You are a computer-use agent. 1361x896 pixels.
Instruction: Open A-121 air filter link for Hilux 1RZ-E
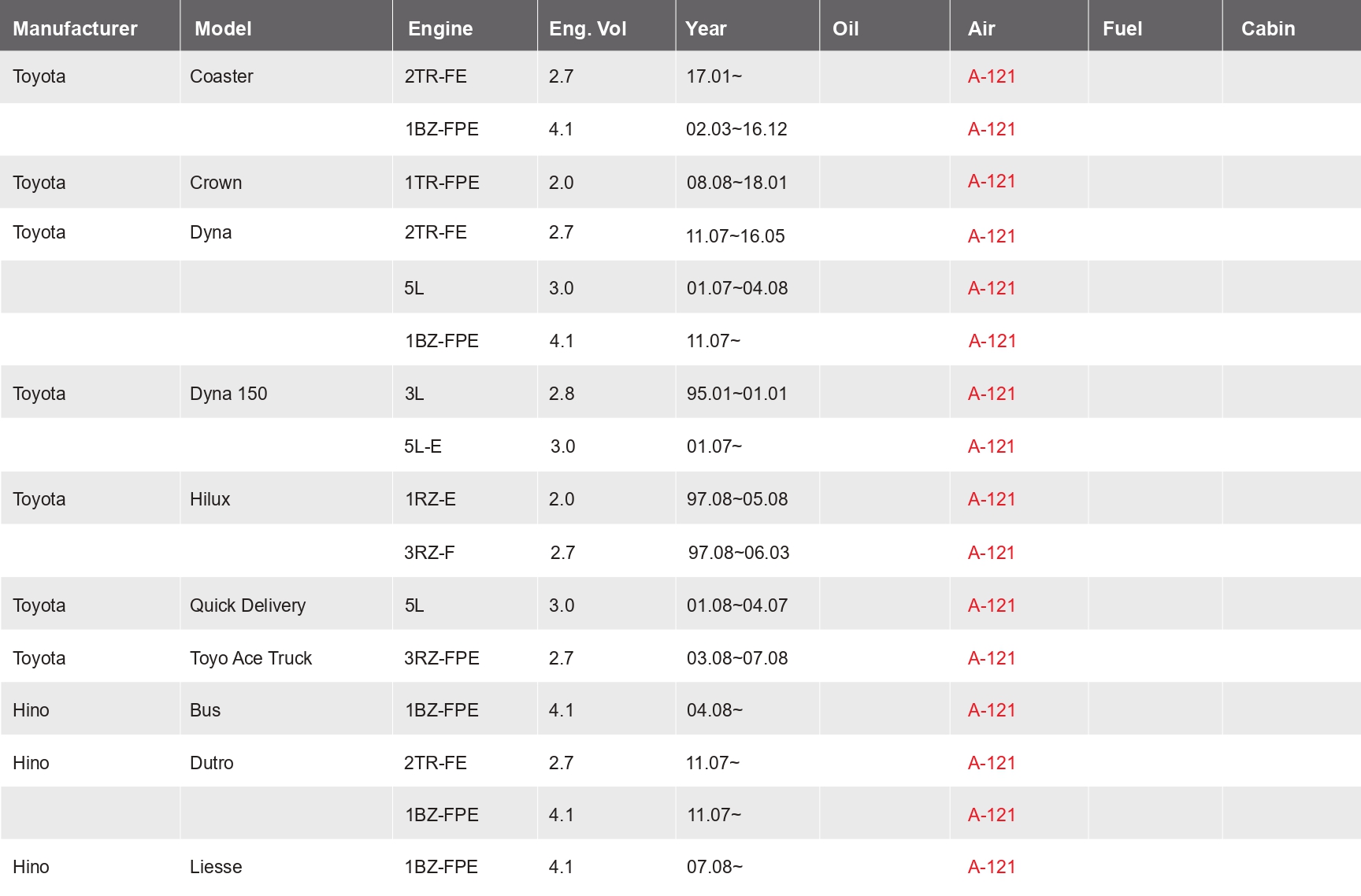992,499
